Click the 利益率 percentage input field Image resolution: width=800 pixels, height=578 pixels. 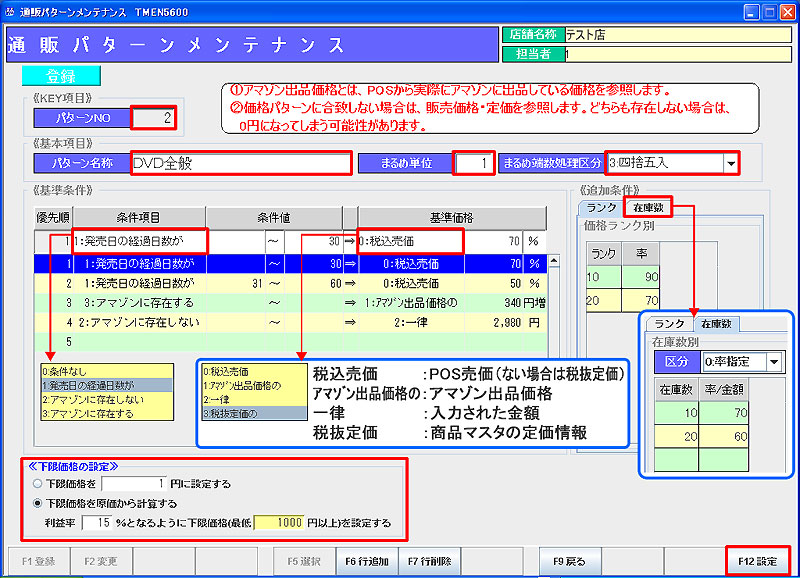(98, 522)
